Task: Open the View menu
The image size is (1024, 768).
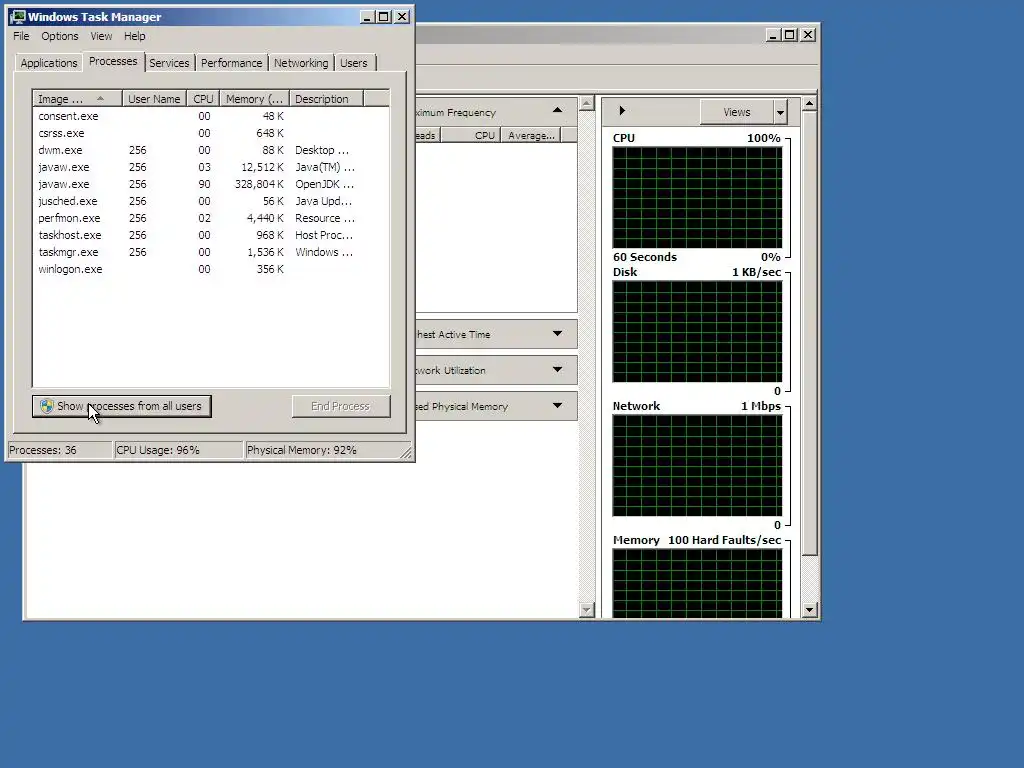Action: pos(101,36)
